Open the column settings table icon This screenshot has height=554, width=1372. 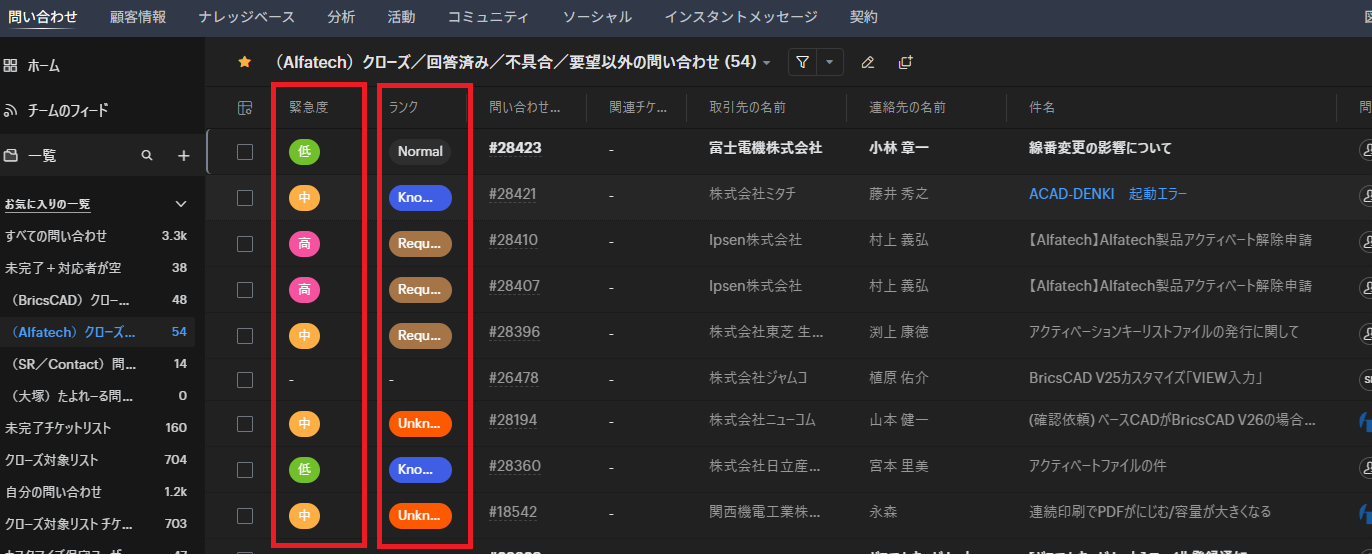click(x=245, y=108)
